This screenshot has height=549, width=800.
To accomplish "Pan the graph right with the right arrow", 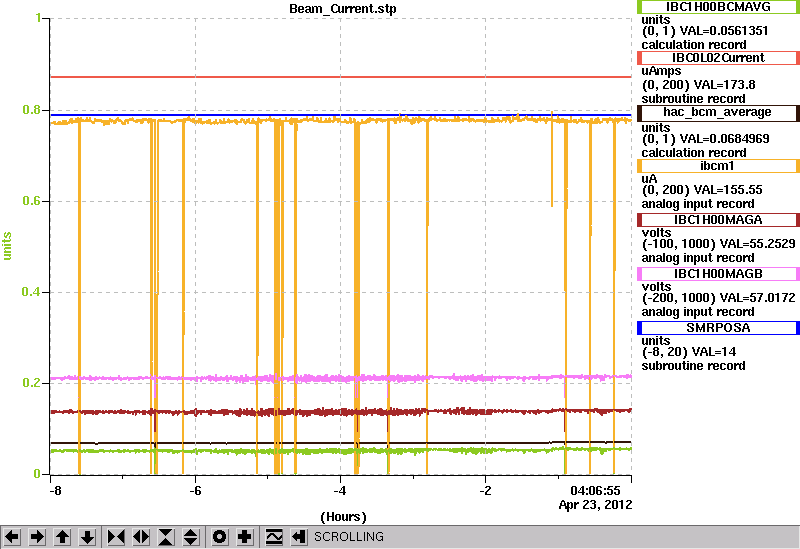I will tap(37, 537).
